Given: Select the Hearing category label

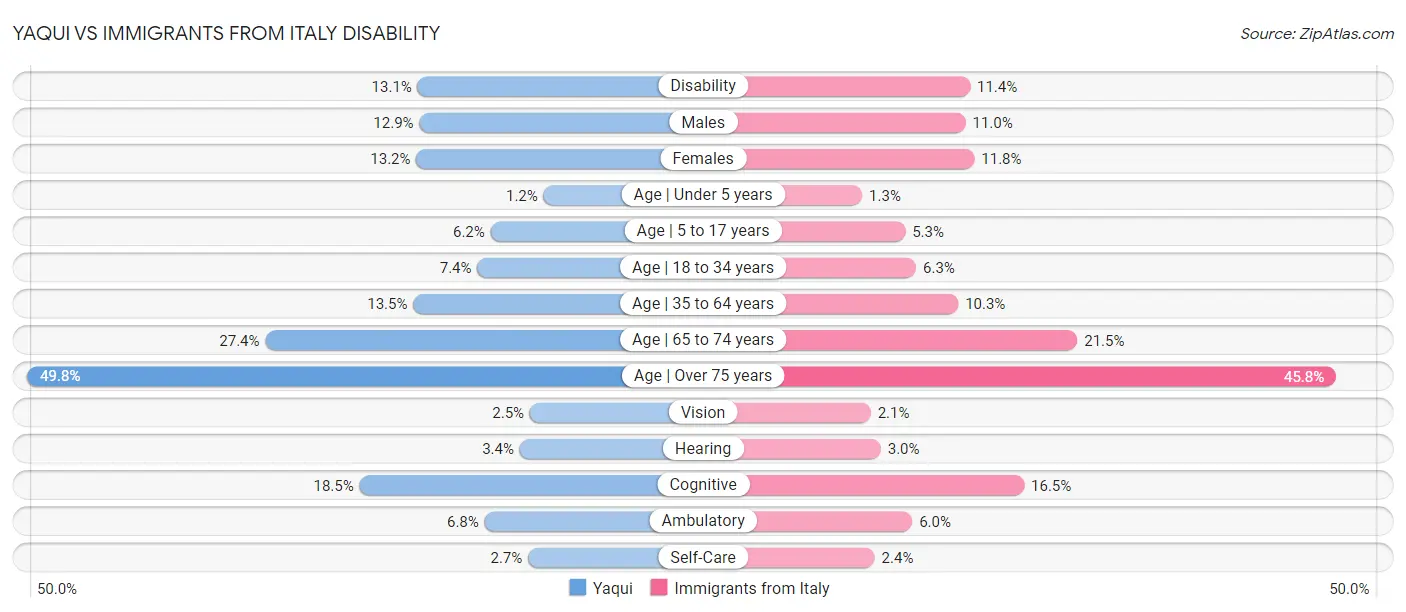Looking at the screenshot, I should pyautogui.click(x=703, y=449).
